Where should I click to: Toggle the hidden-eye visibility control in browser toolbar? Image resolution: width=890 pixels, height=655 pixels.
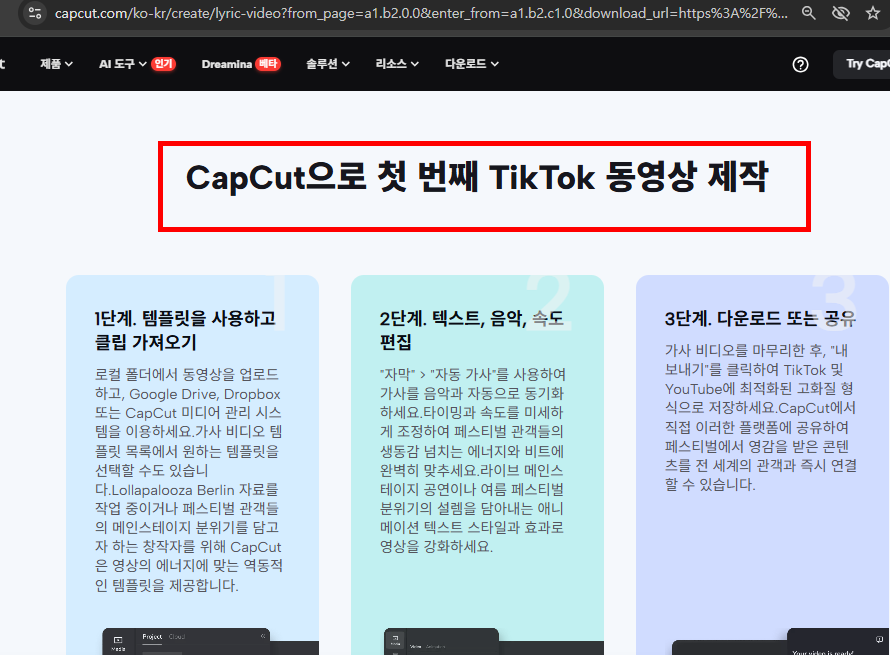[x=840, y=14]
